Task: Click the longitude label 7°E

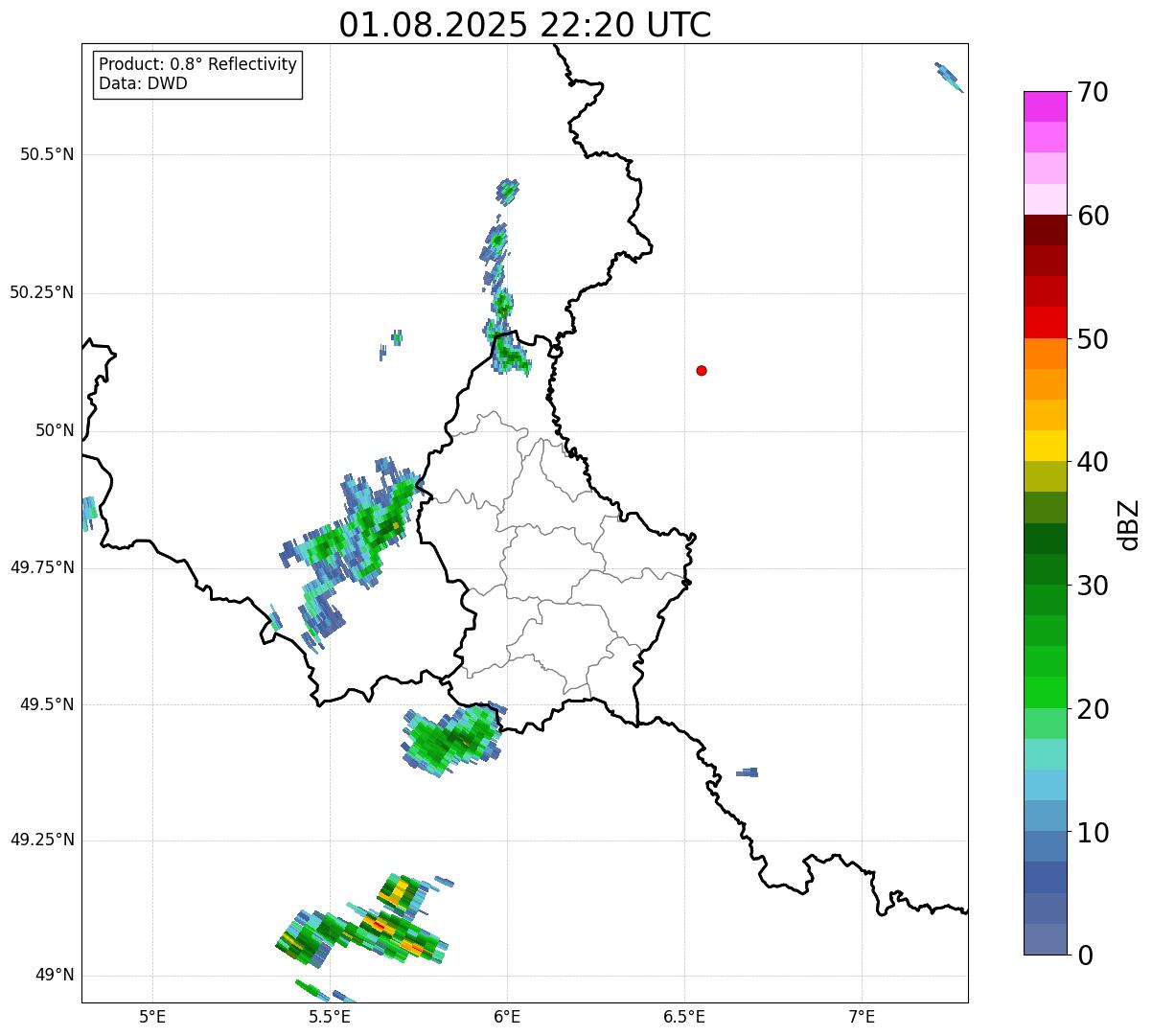Action: pos(862,1016)
